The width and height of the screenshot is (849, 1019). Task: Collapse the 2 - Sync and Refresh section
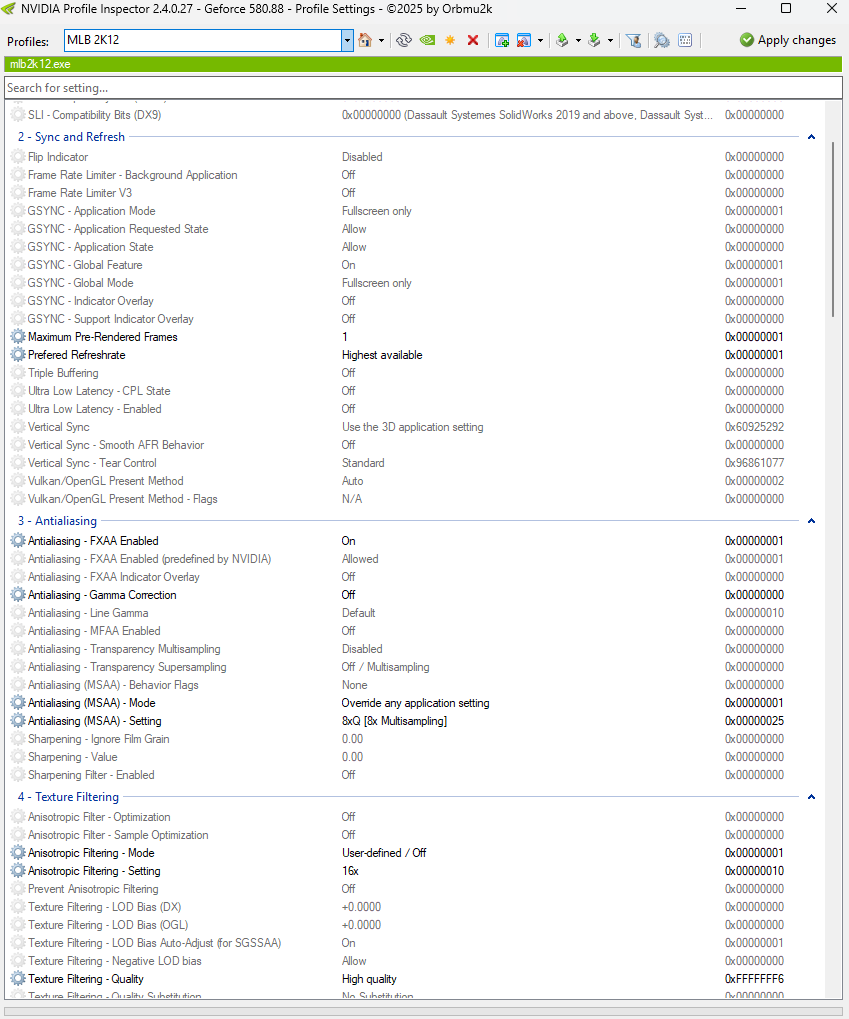tap(811, 137)
